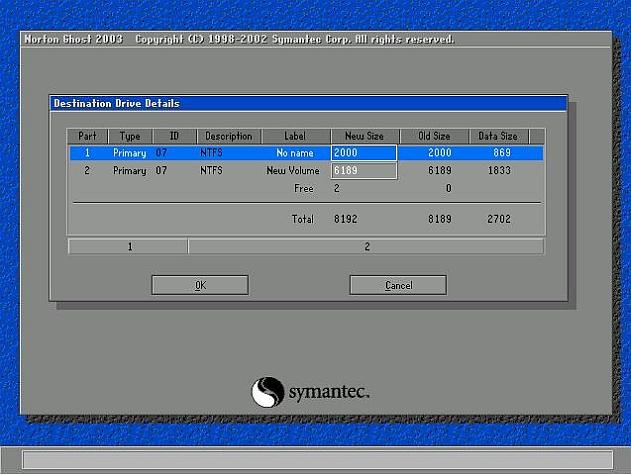The width and height of the screenshot is (631, 474).
Task: Click the Old Size column header
Action: (x=434, y=136)
